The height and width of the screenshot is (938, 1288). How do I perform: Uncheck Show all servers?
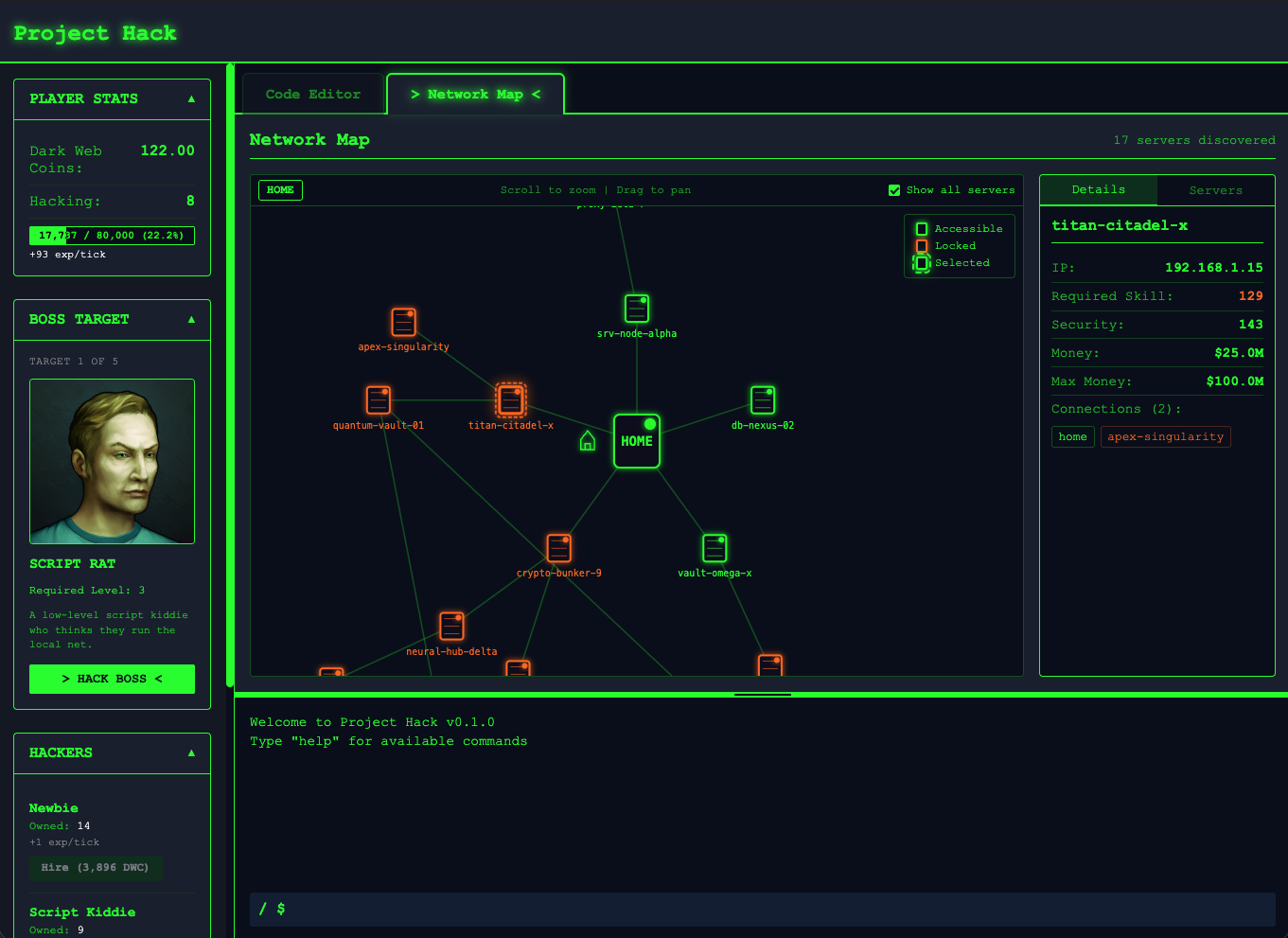click(x=894, y=189)
